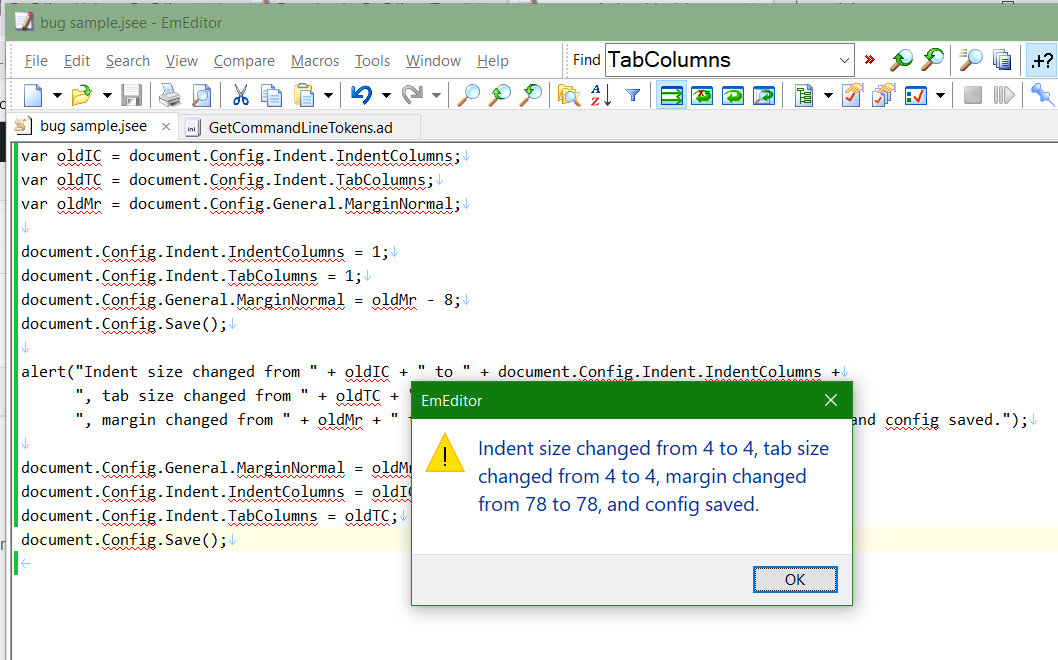
Task: Switch to the GetCommandLineTokens.ad tab
Action: click(x=300, y=128)
